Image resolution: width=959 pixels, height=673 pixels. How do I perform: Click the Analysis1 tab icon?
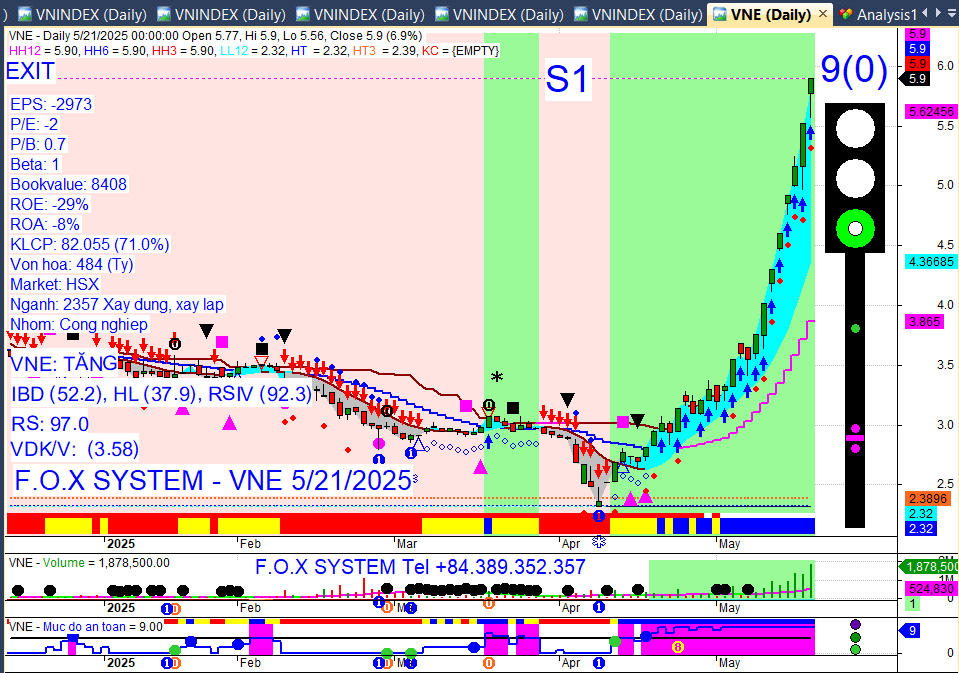[846, 14]
